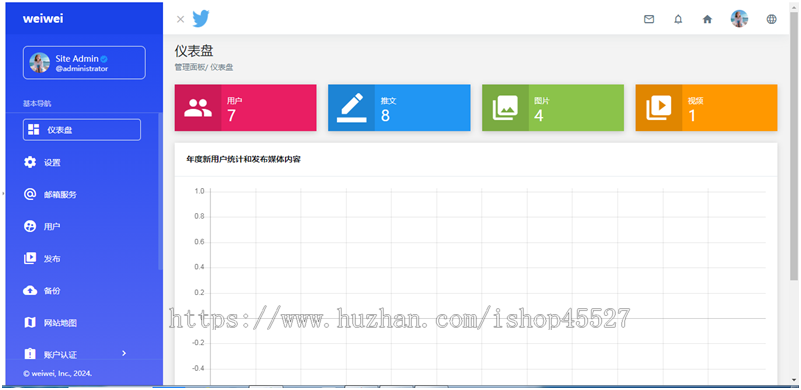
Task: Open the 用户 stat card showing 7
Action: click(246, 108)
